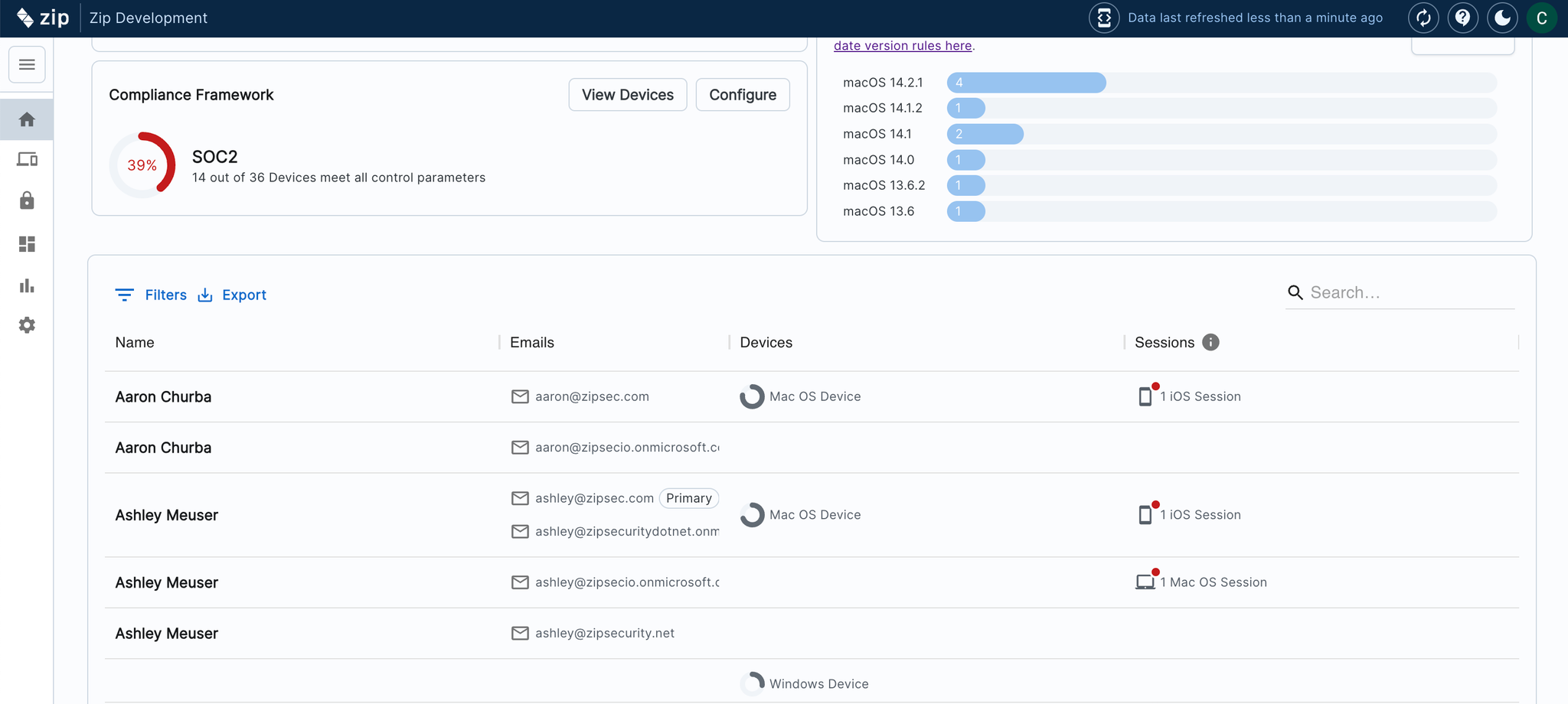Go to the Home dashboard icon
The image size is (1568, 704).
(27, 119)
